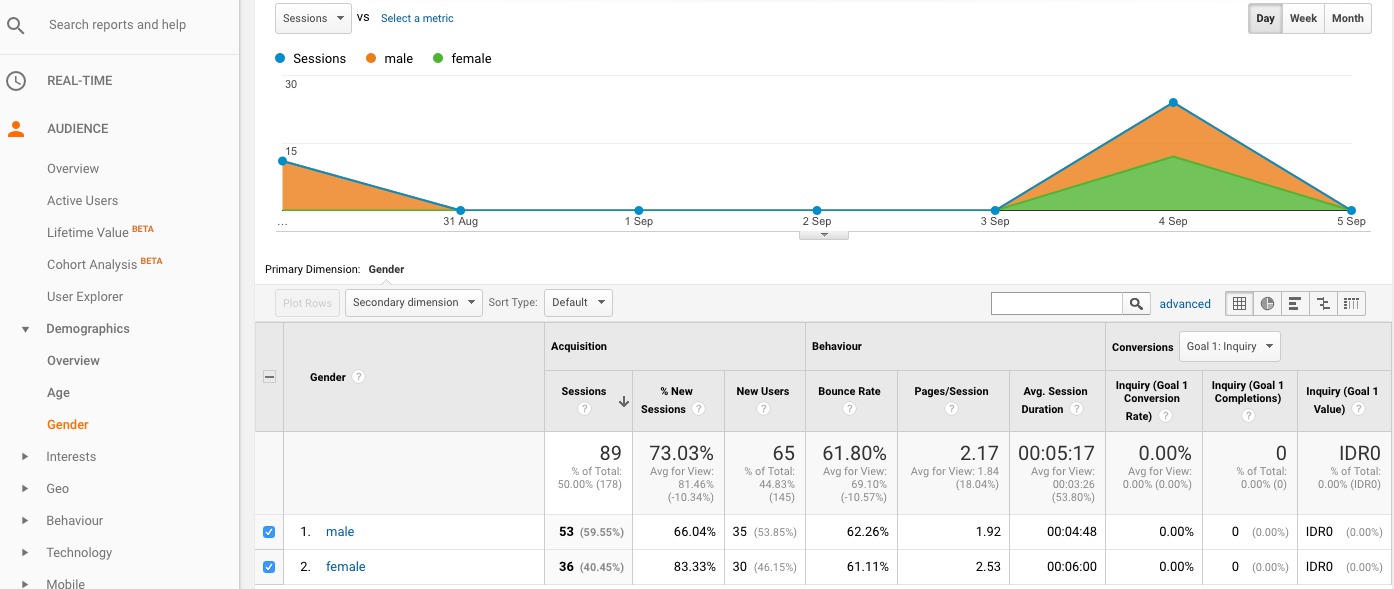Screen dimensions: 1394x589
Task: Click the 4 Sep sessions peak data point
Action: (x=1173, y=103)
